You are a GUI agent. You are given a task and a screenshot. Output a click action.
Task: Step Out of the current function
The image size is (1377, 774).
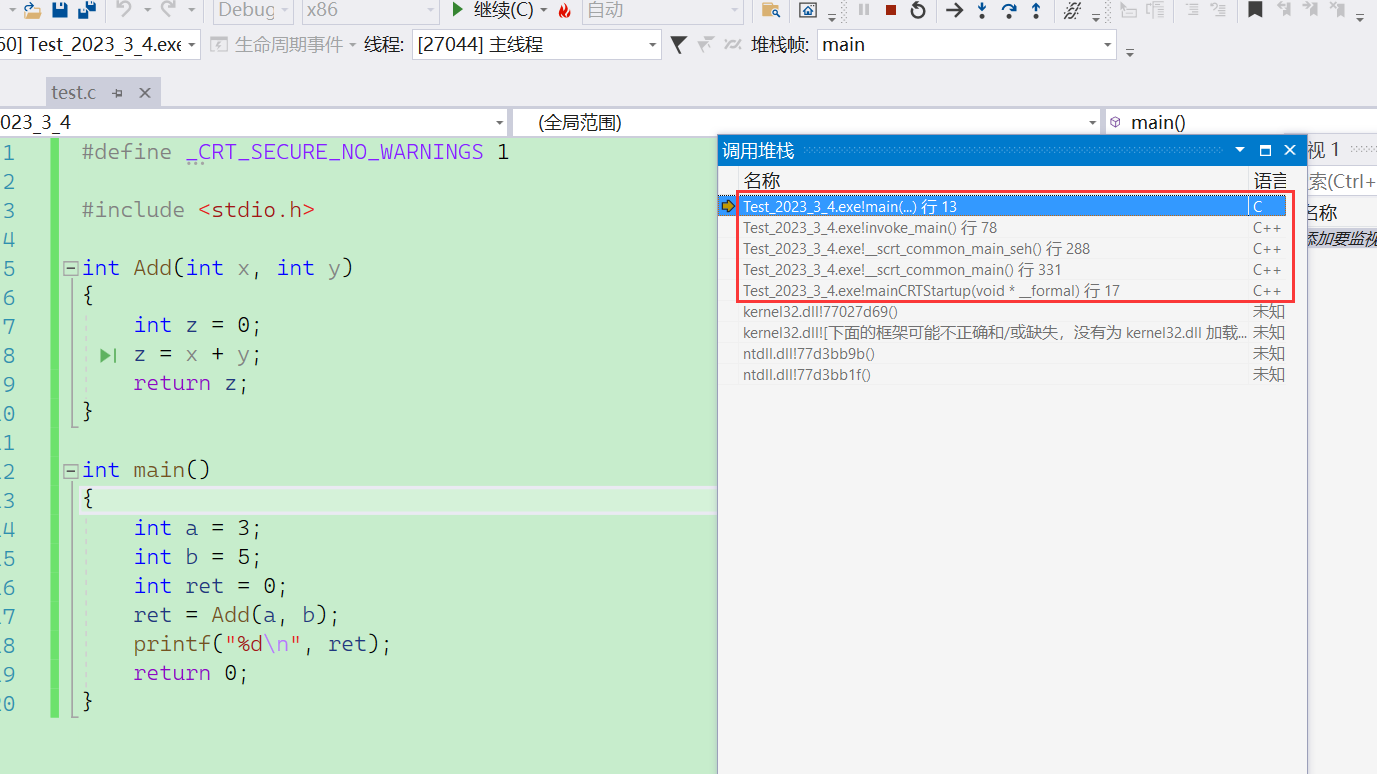(x=1036, y=10)
